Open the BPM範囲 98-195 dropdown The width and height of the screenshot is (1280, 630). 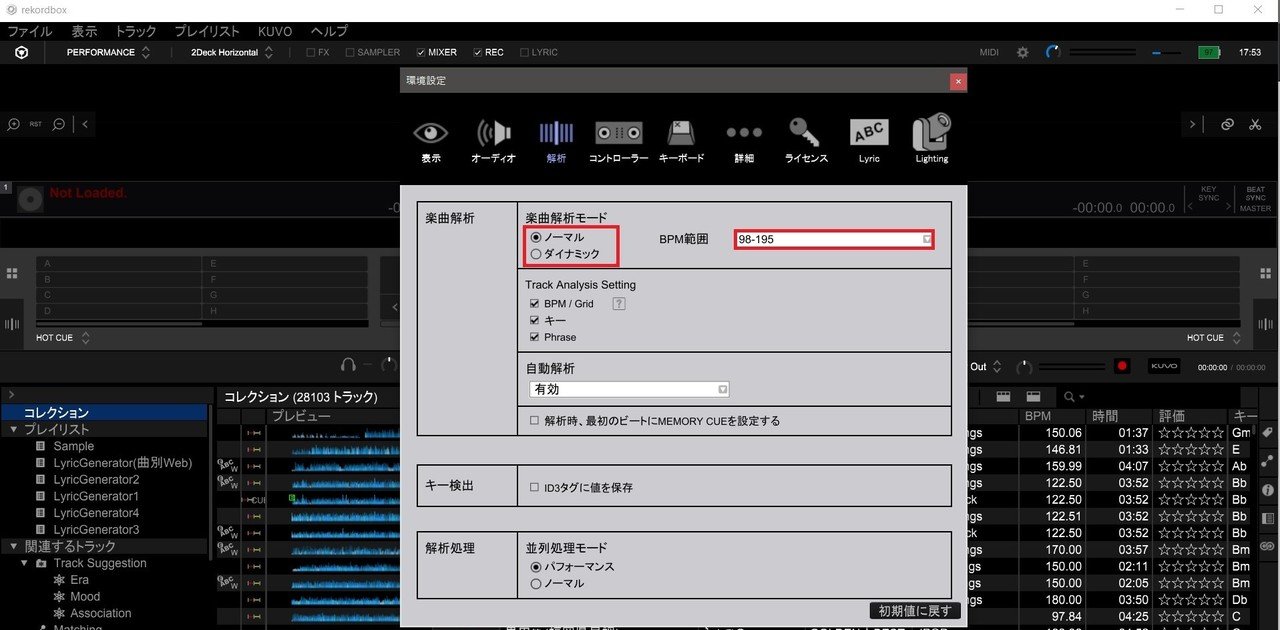point(834,239)
